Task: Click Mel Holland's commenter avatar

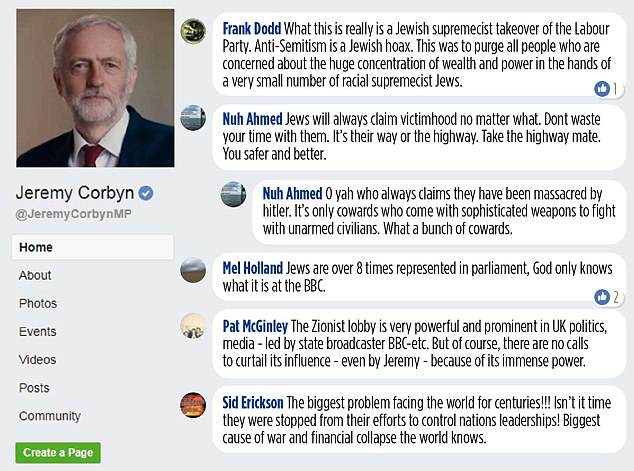Action: [193, 270]
